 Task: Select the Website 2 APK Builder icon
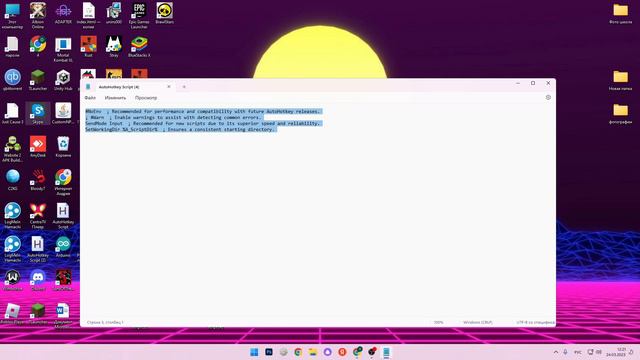click(13, 149)
